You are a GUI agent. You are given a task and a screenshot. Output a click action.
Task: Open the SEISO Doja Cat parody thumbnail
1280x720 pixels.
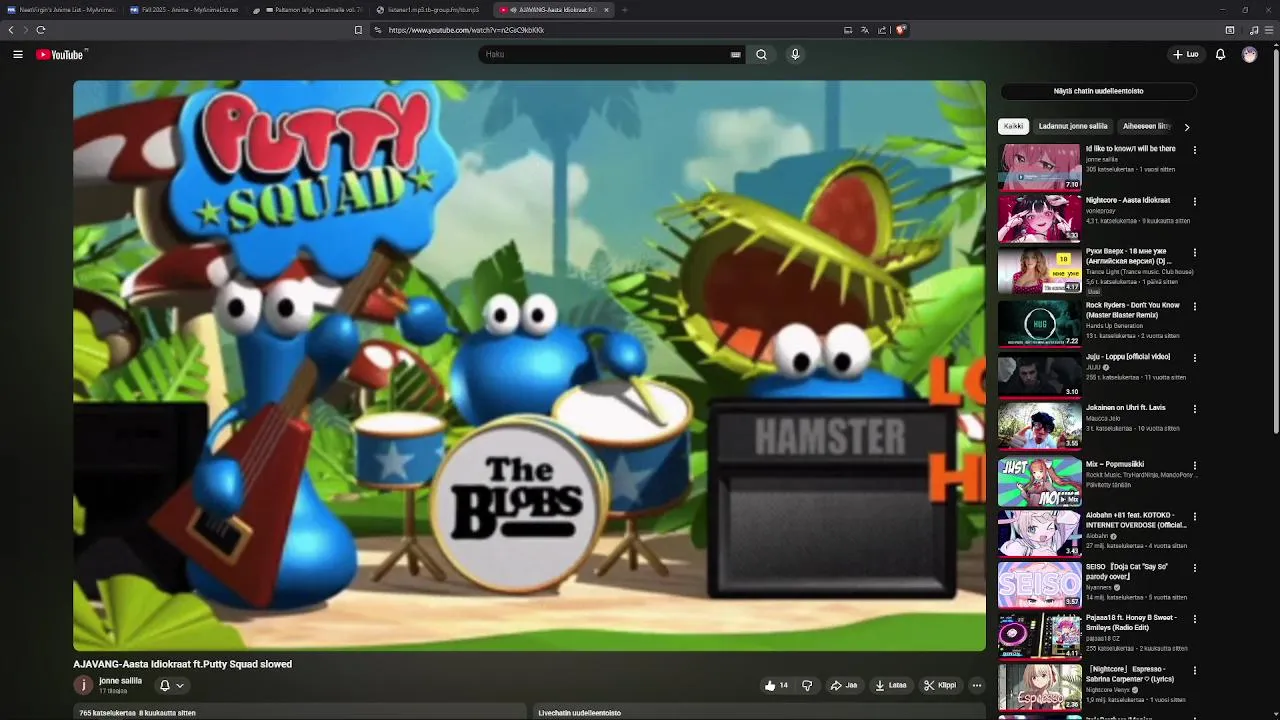point(1040,584)
